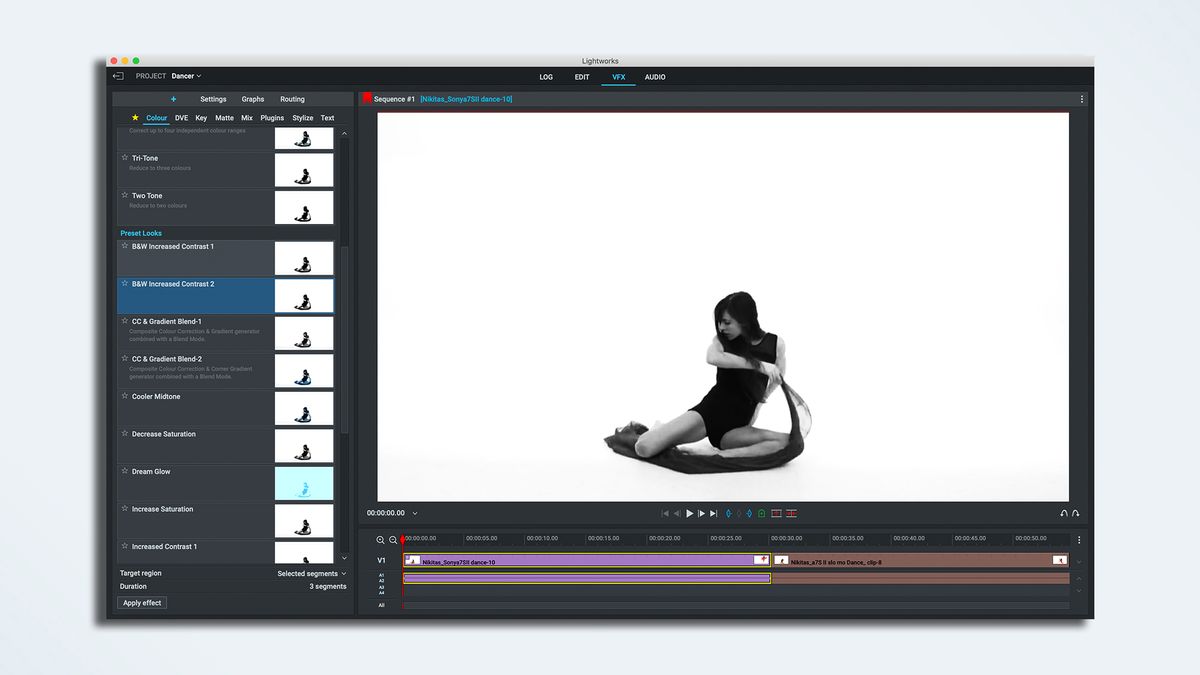Click the Play button in the transport controls
The width and height of the screenshot is (1200, 675).
(690, 513)
